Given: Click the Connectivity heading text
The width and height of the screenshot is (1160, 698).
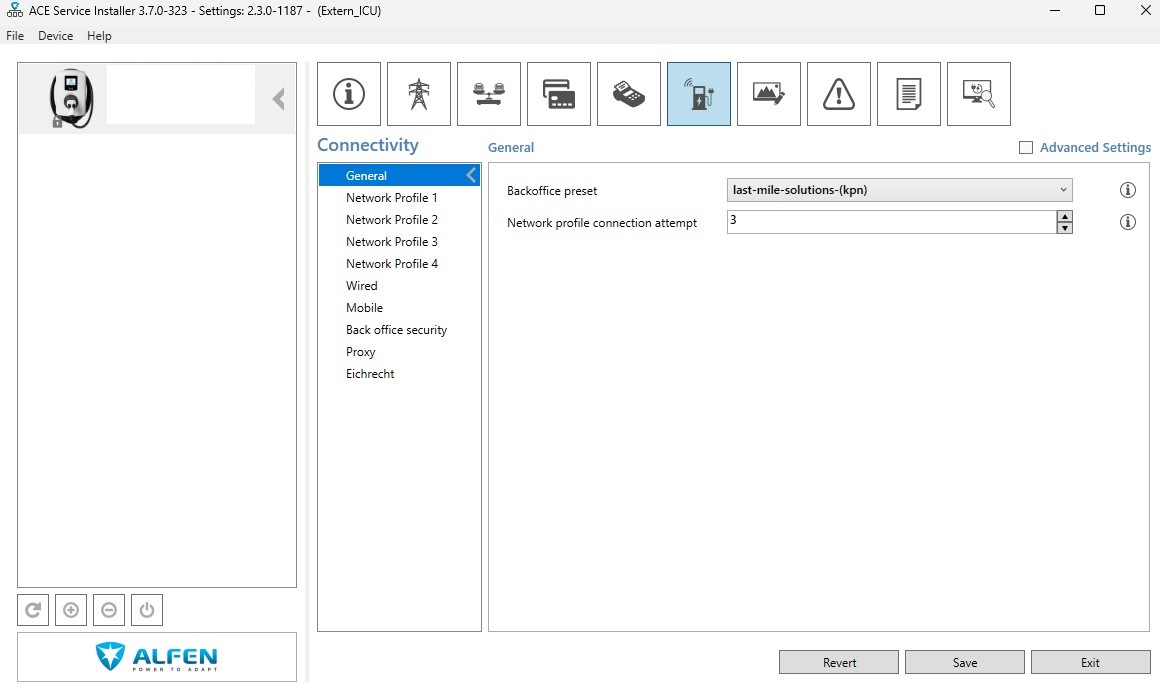Looking at the screenshot, I should (368, 145).
